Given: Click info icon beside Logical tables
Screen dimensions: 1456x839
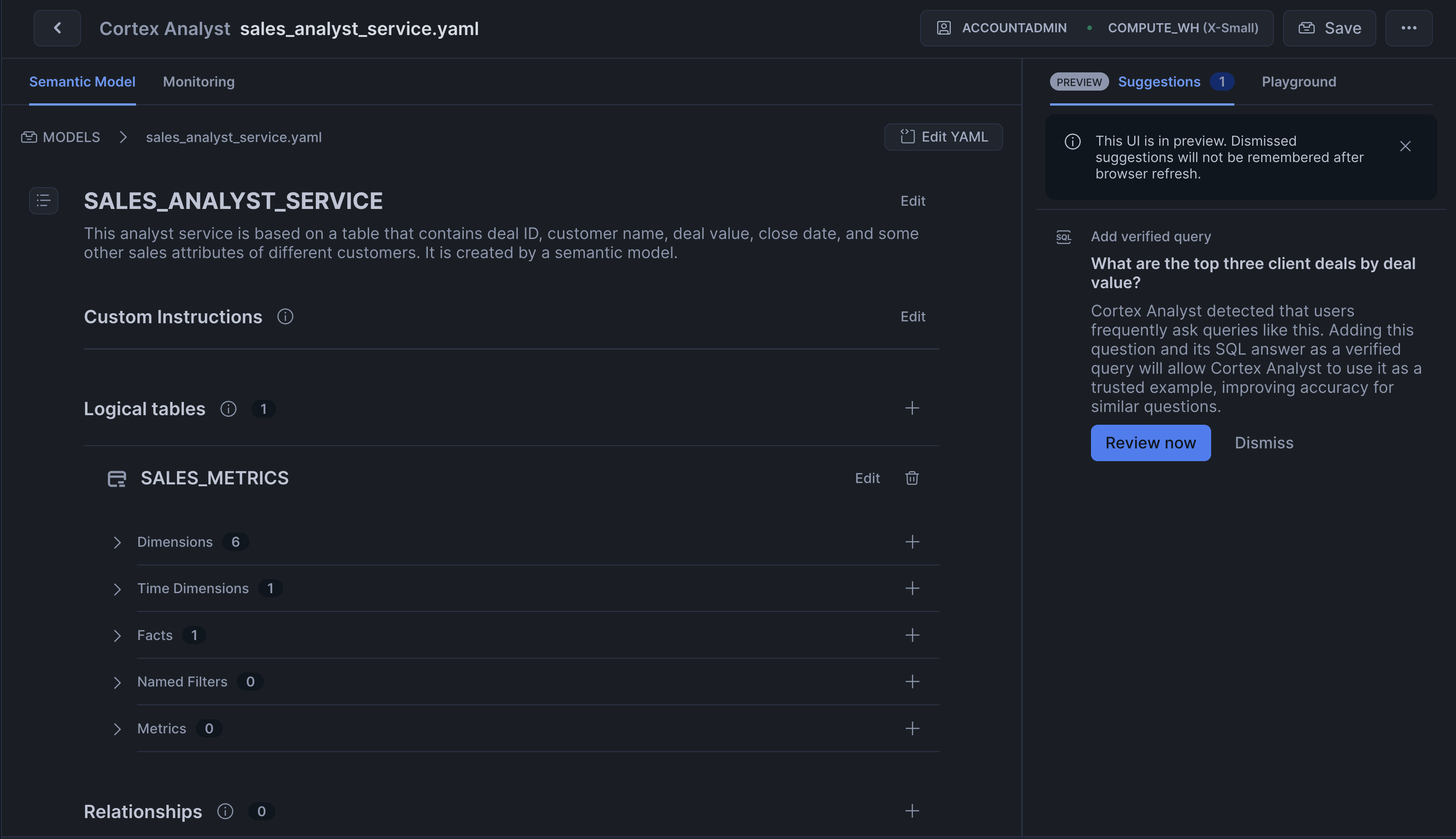Looking at the screenshot, I should pos(228,409).
